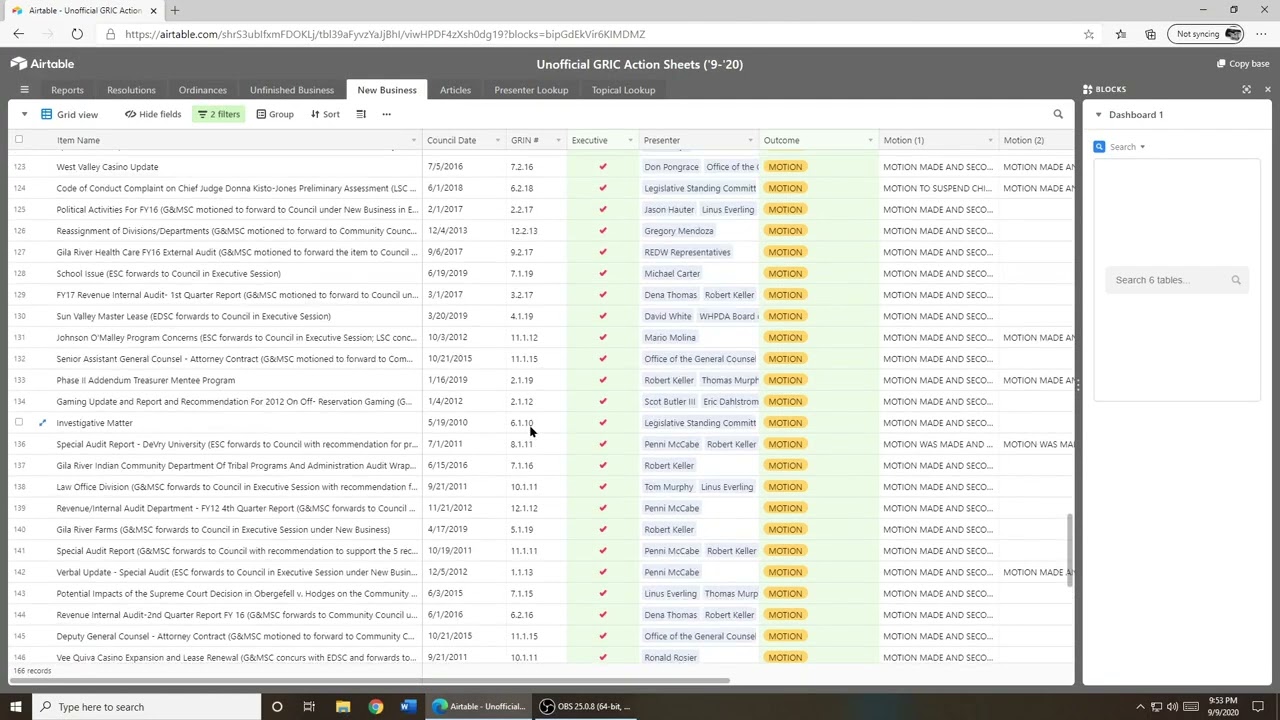Click the Cortana circle icon
The image size is (1280, 720).
pyautogui.click(x=277, y=707)
